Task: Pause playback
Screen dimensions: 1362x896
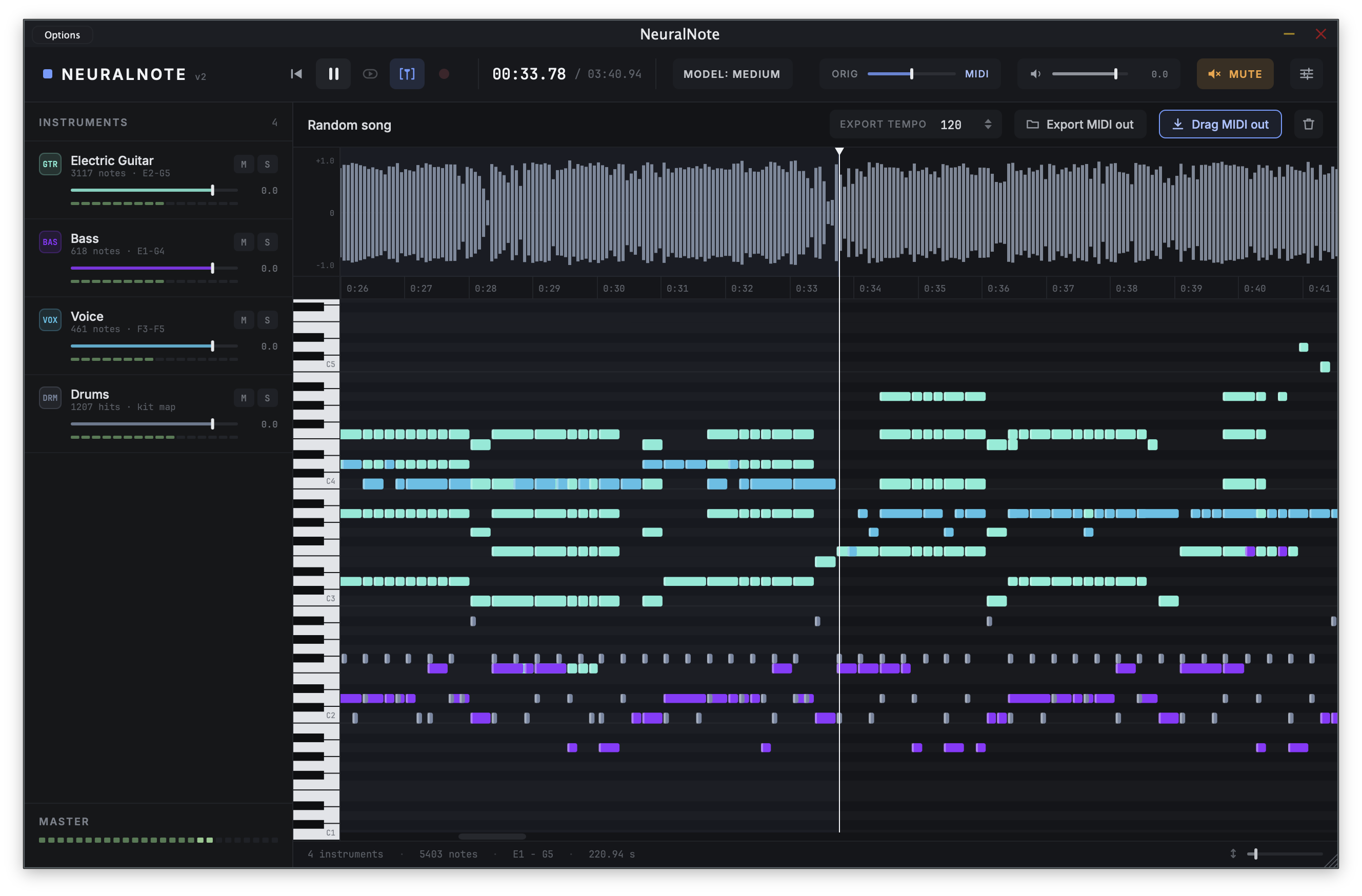Action: click(334, 74)
